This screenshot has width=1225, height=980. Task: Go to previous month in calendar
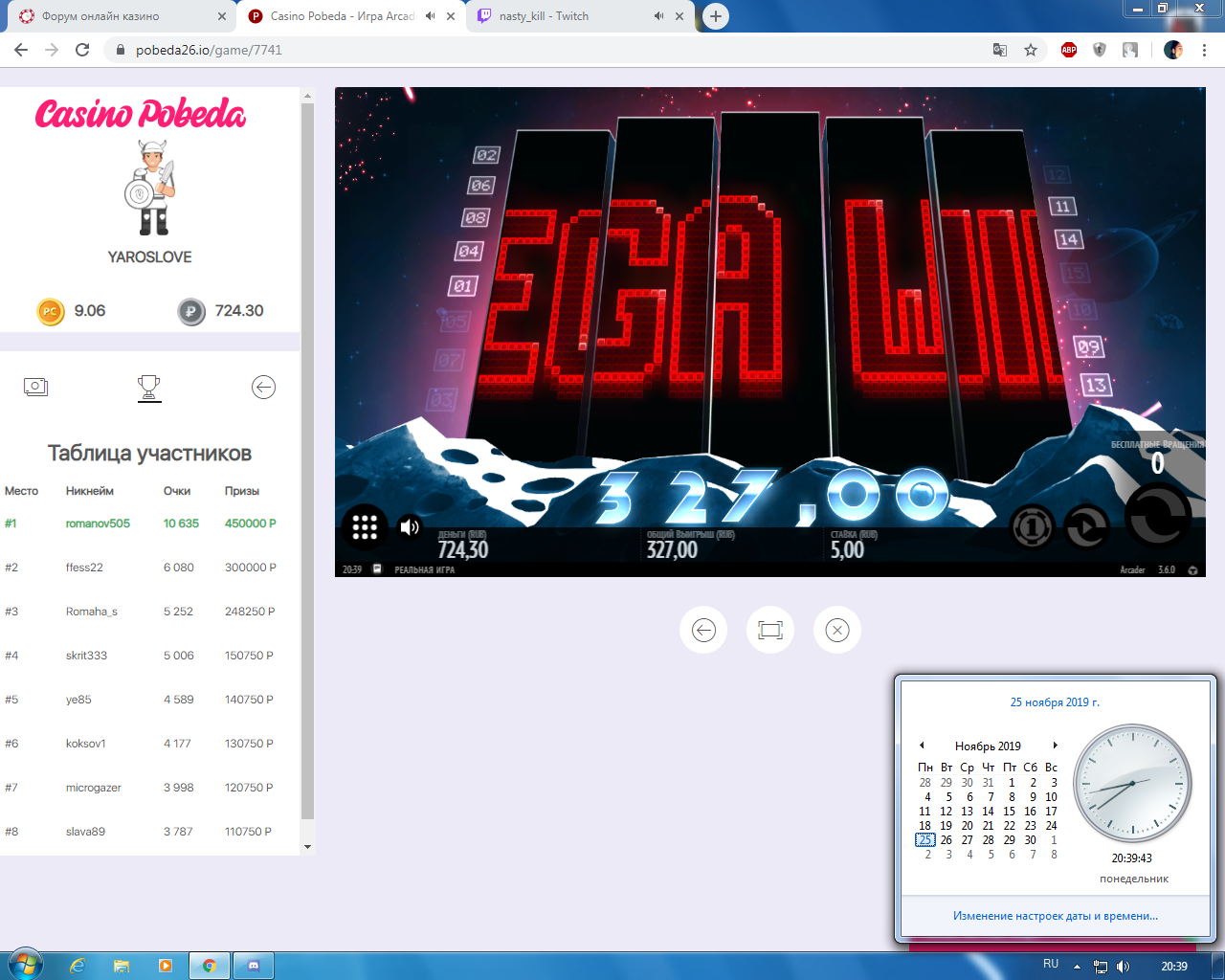(x=922, y=746)
